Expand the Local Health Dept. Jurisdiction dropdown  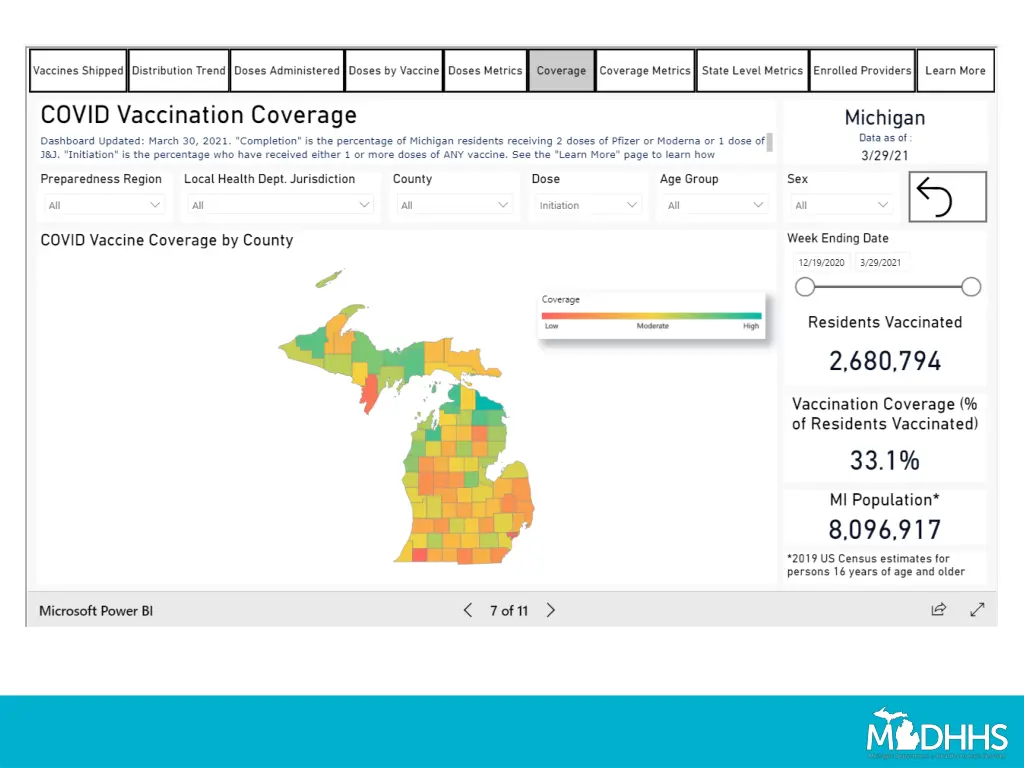pos(279,205)
